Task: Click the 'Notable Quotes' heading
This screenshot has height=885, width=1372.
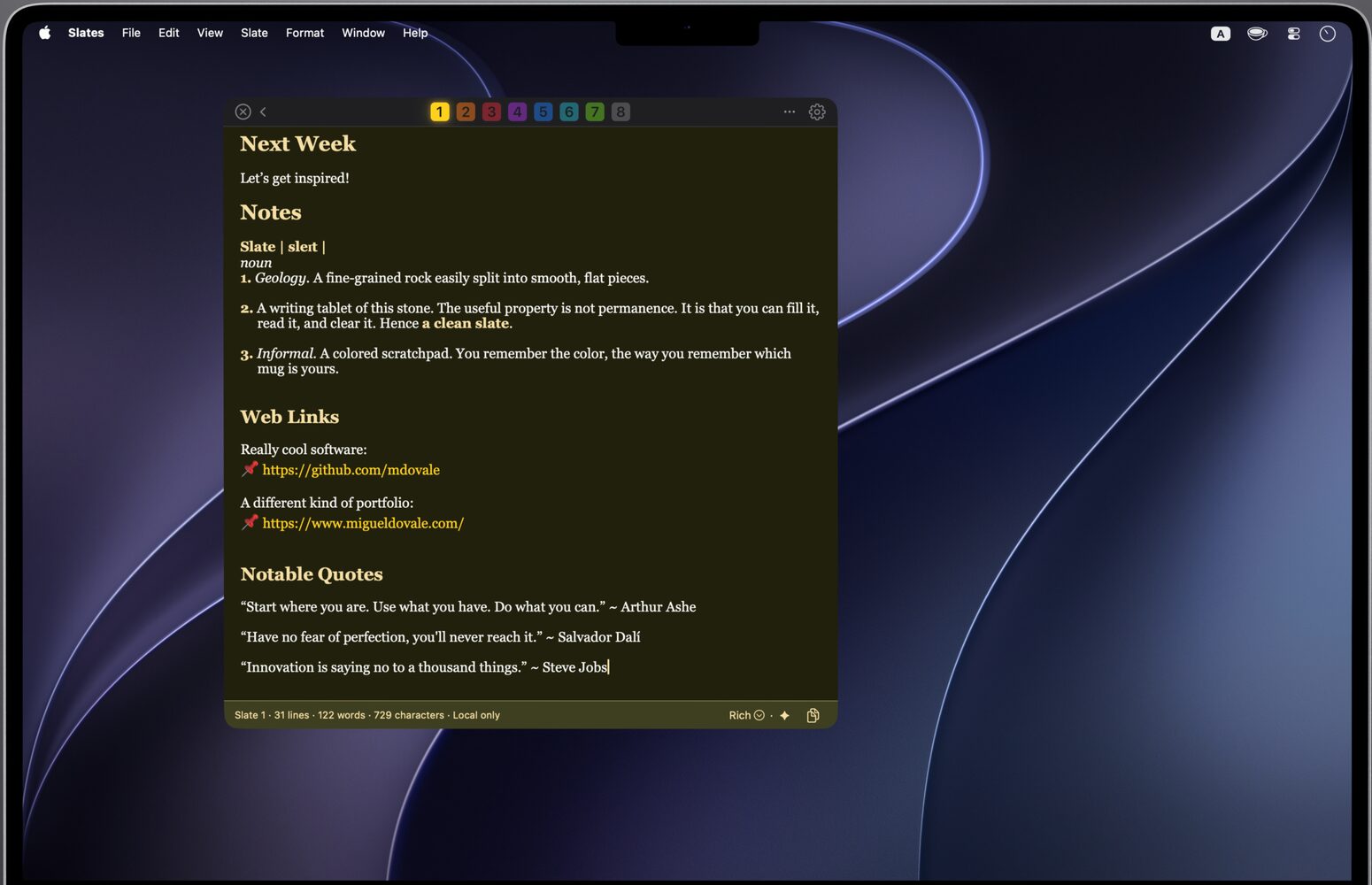Action: [x=312, y=574]
